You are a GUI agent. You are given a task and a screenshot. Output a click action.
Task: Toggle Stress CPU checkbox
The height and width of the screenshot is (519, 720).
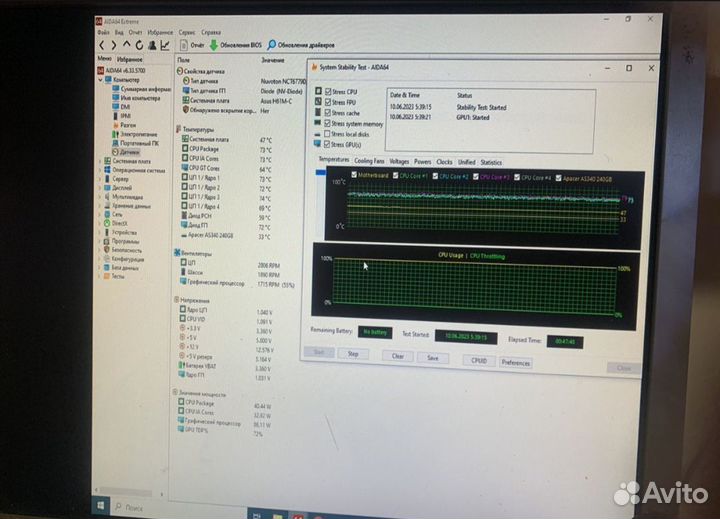pyautogui.click(x=328, y=91)
